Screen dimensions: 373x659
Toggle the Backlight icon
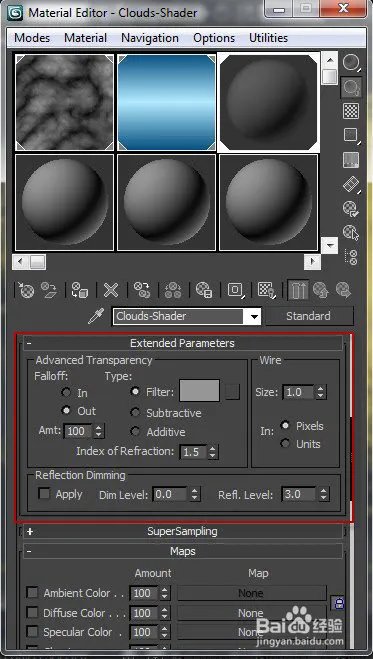click(x=351, y=87)
